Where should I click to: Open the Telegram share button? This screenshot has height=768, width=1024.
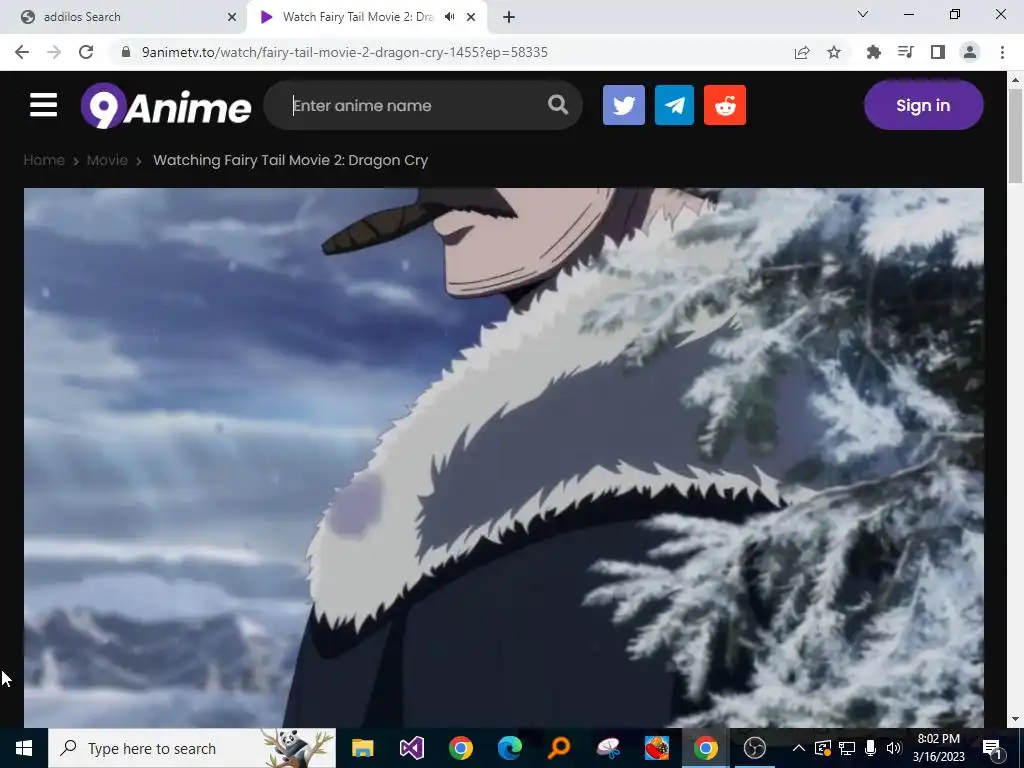point(674,105)
